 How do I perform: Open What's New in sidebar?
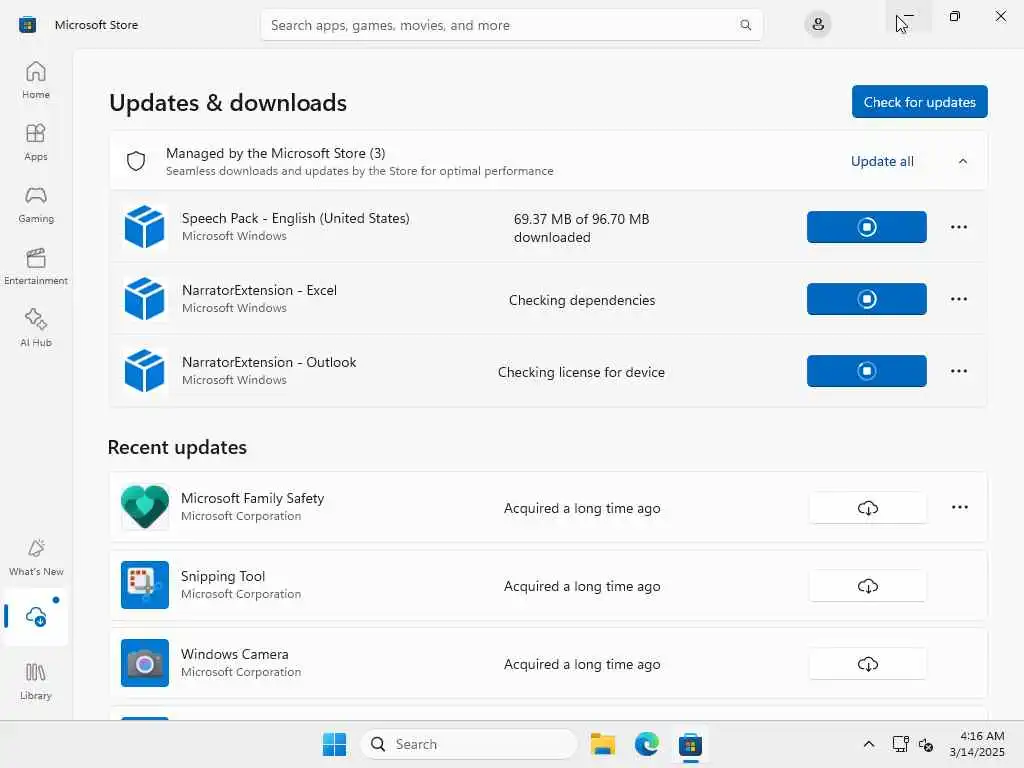pos(36,557)
